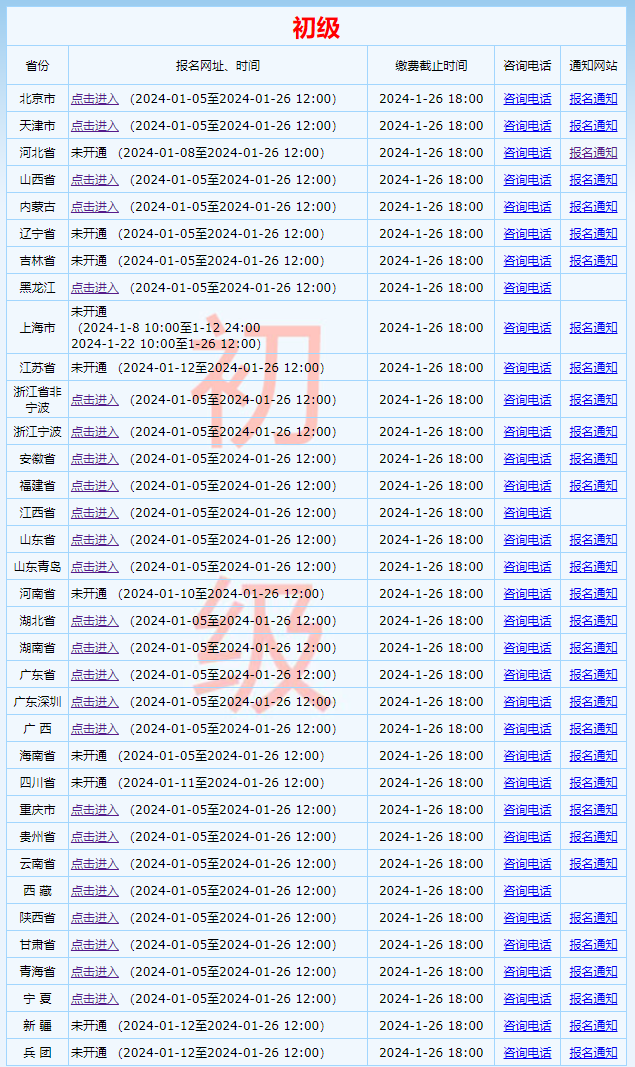Select 未开通 text in 河南省 row
This screenshot has width=635, height=1067.
(x=89, y=593)
